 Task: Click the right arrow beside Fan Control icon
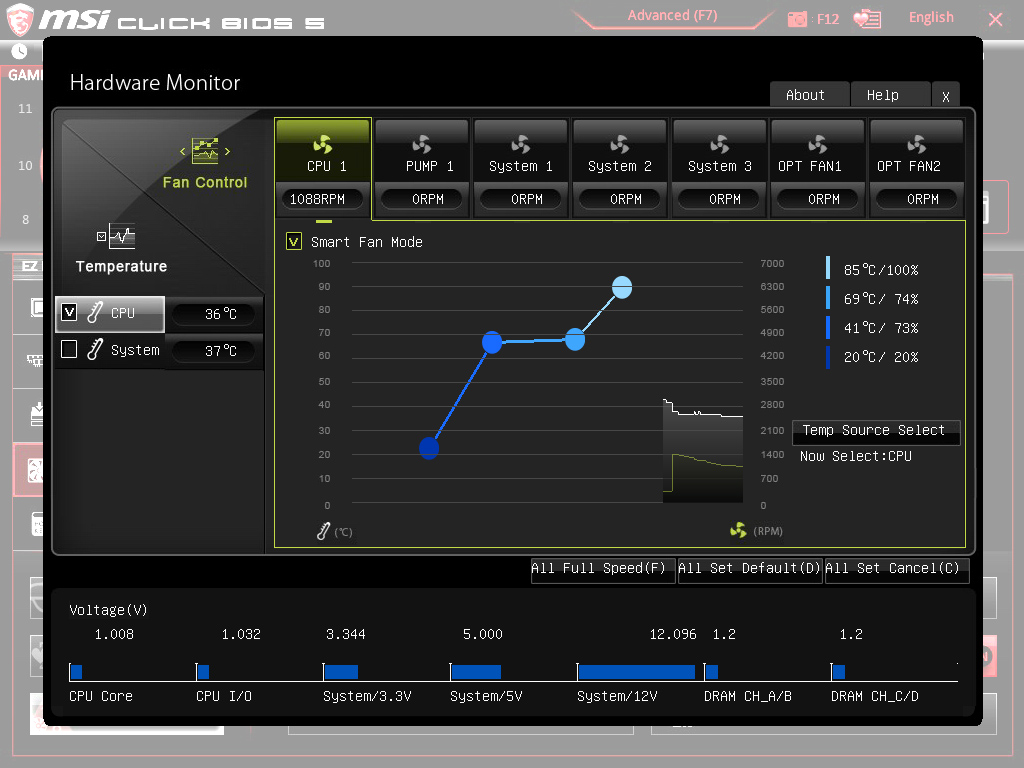click(227, 152)
